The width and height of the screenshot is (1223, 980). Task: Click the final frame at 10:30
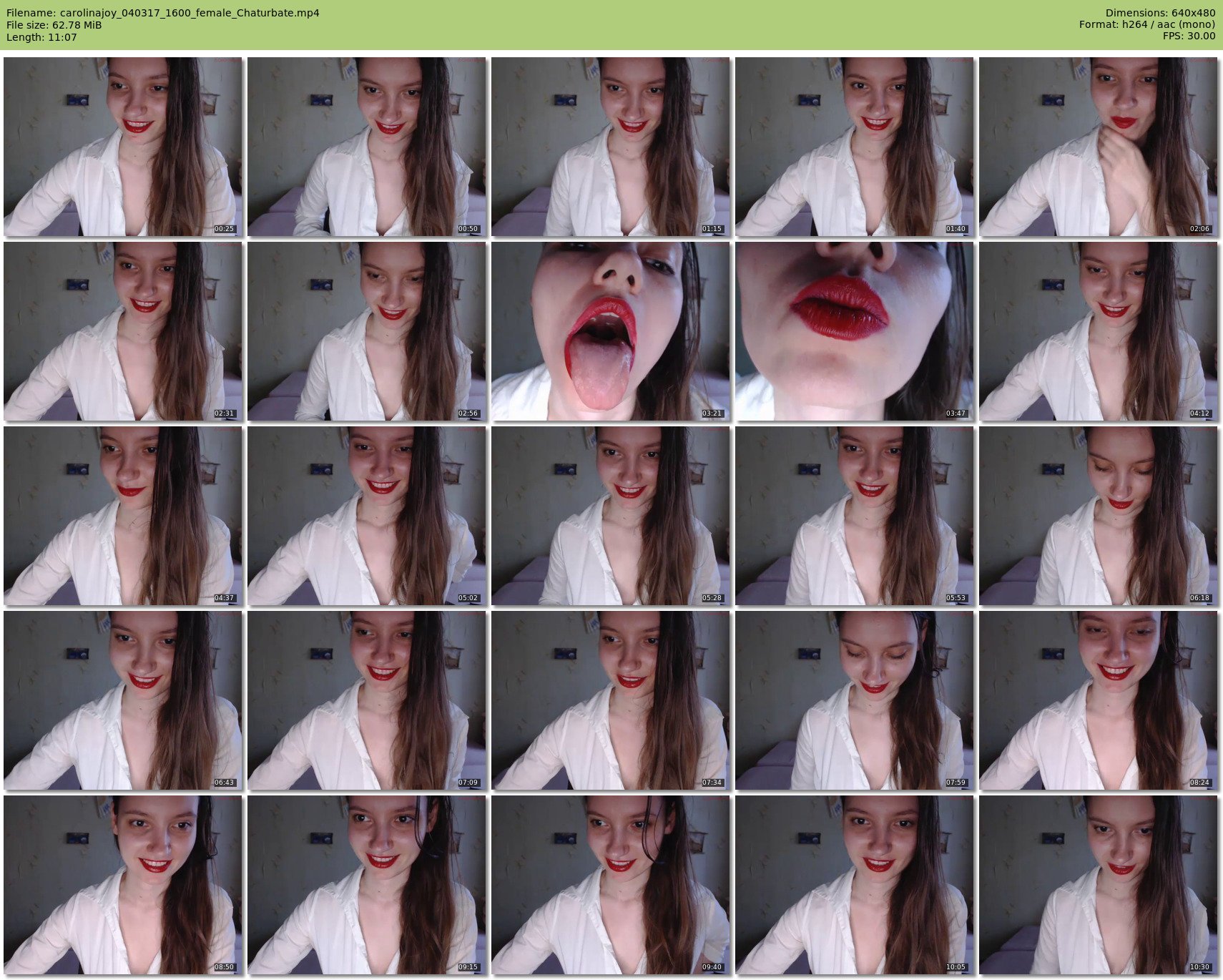click(1099, 885)
